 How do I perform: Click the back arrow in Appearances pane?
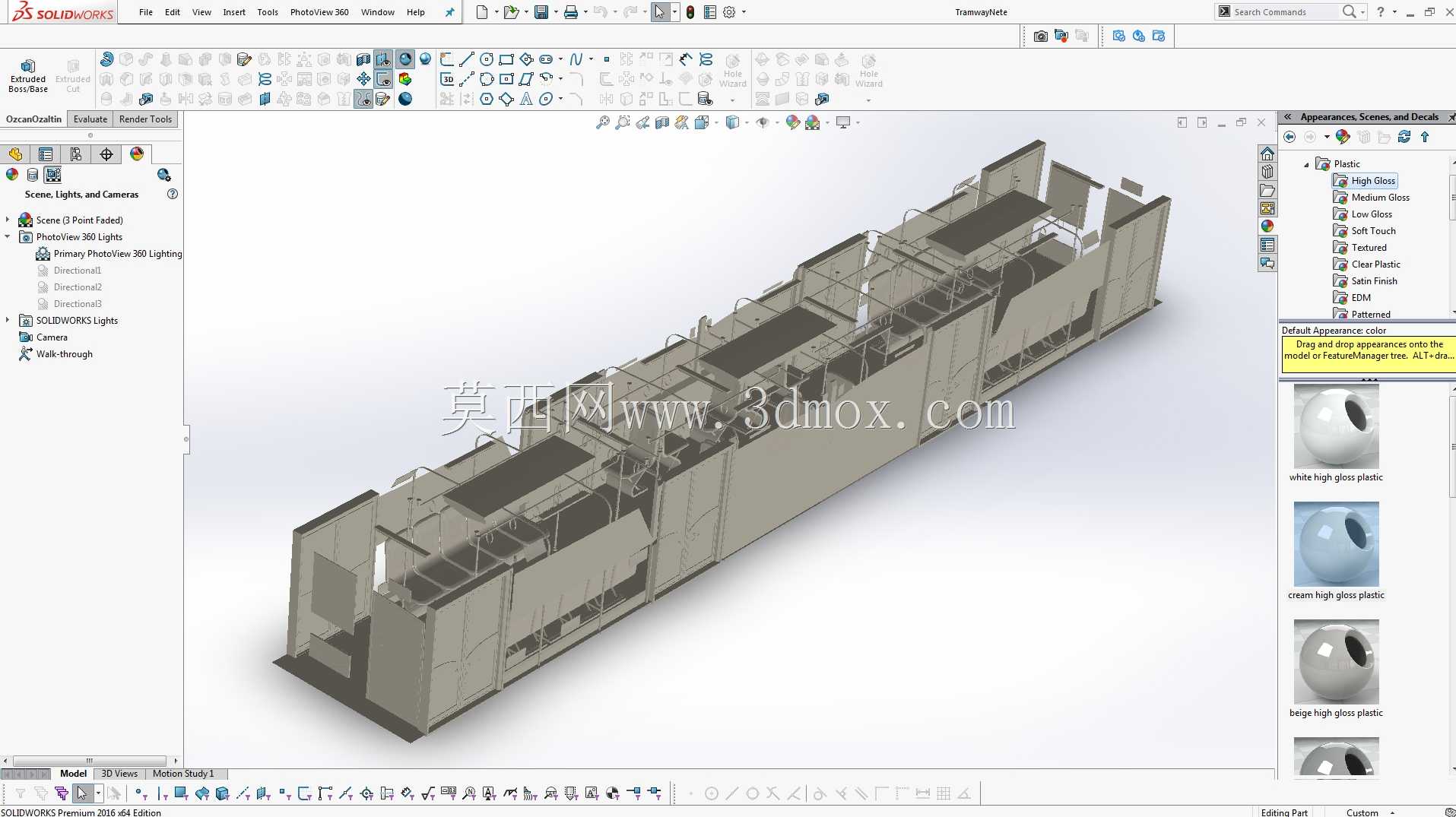[x=1289, y=137]
